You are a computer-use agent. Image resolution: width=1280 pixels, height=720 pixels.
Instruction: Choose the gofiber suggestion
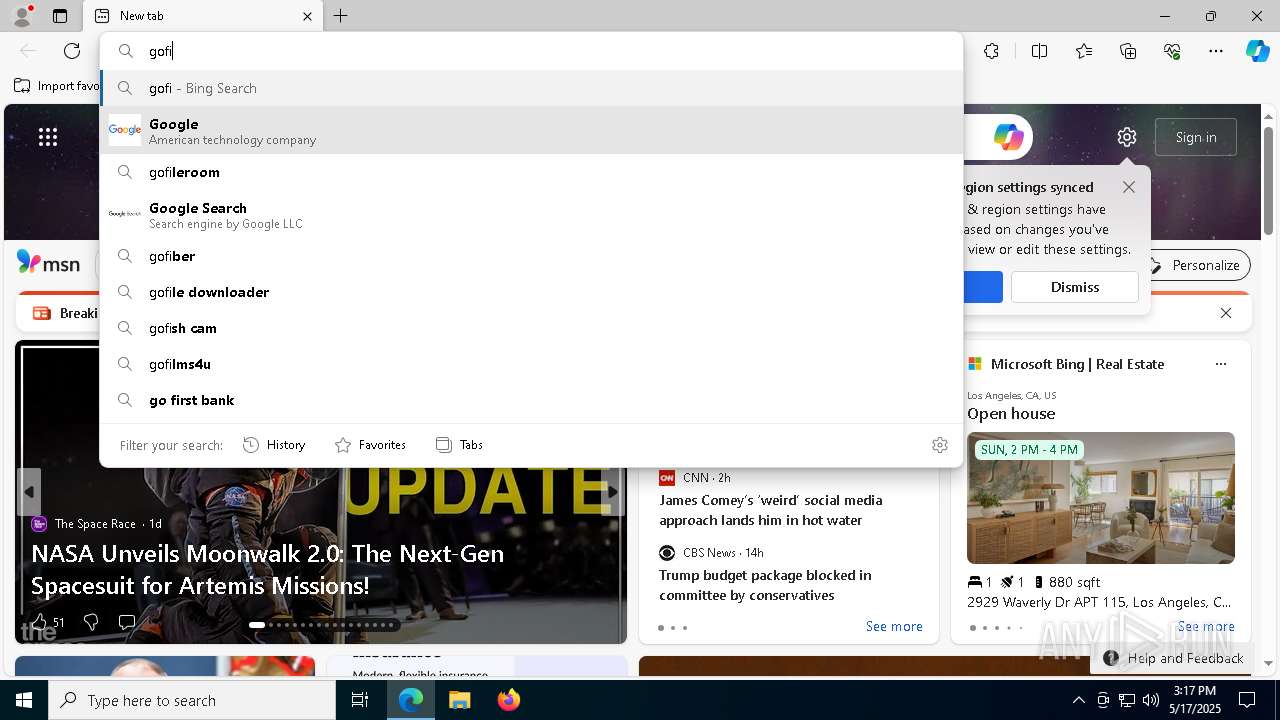point(532,256)
